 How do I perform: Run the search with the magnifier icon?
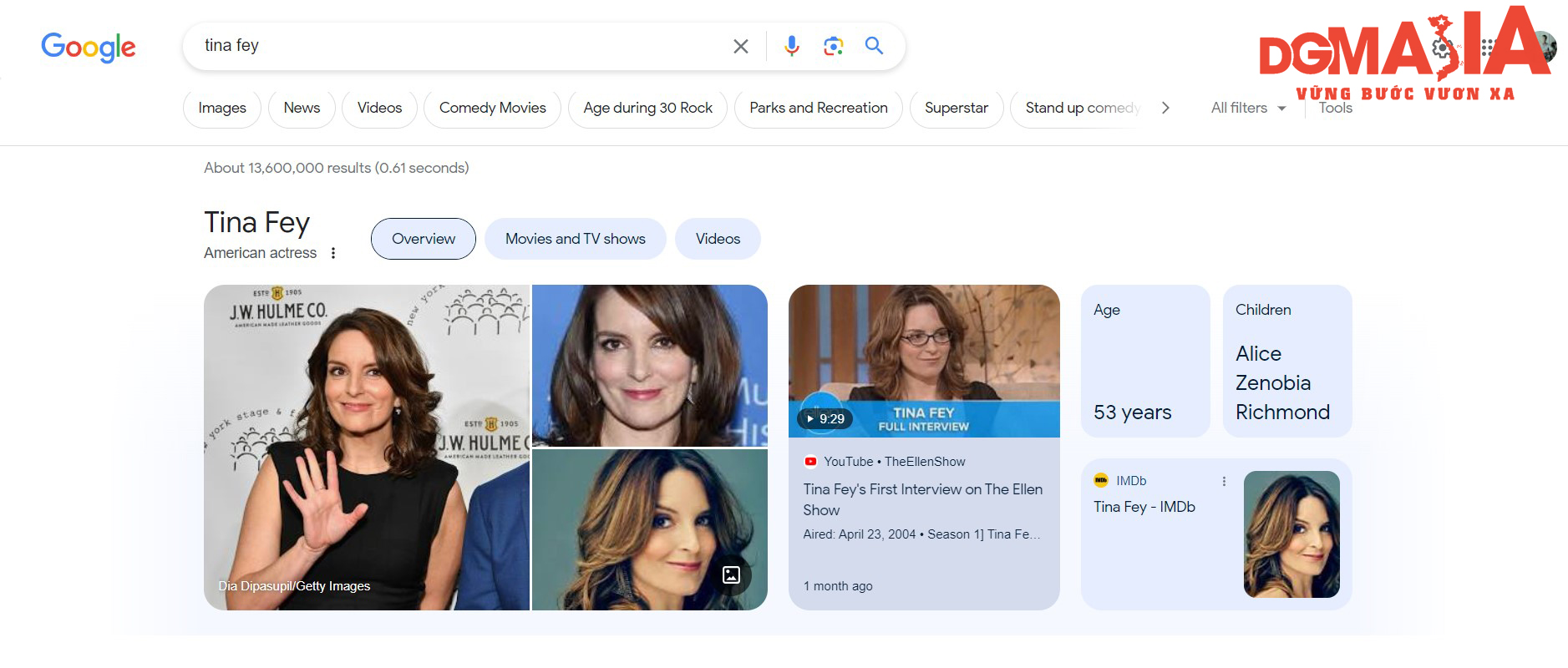tap(874, 46)
